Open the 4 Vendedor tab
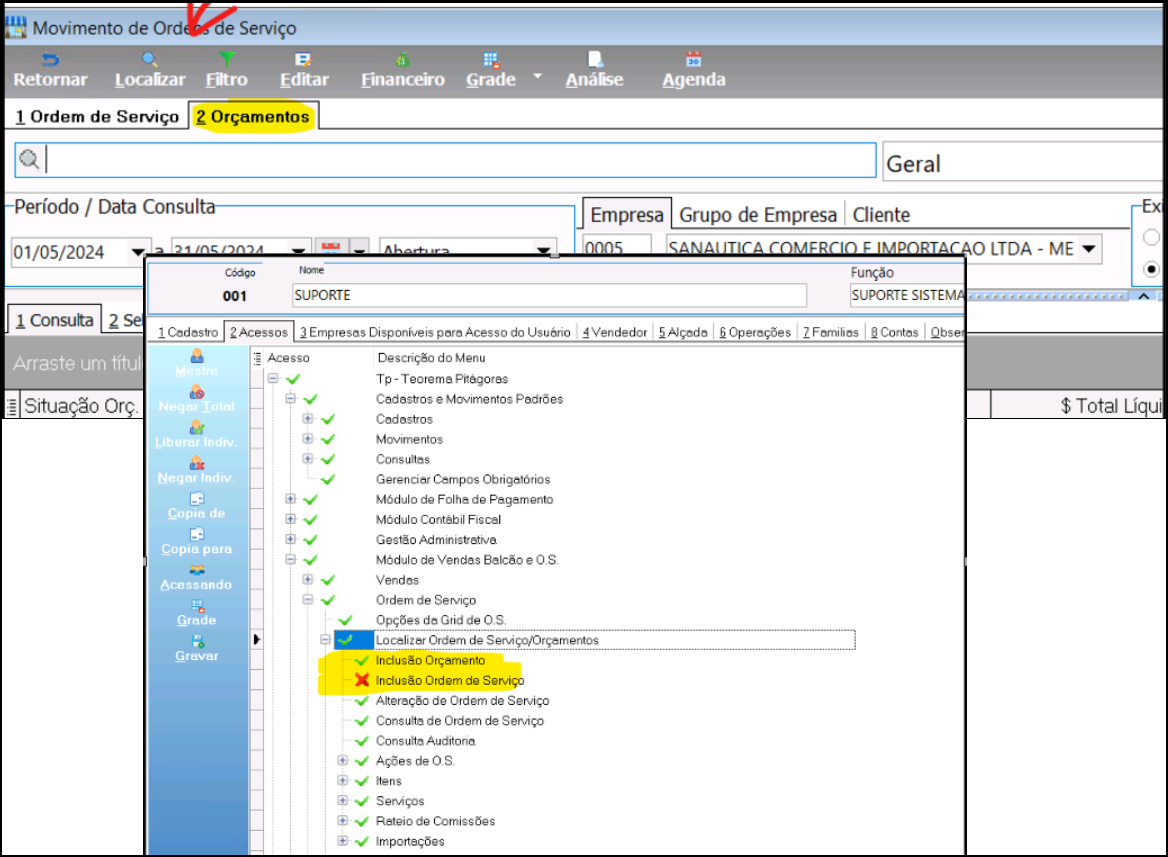Viewport: 1168px width, 857px height. (x=615, y=332)
